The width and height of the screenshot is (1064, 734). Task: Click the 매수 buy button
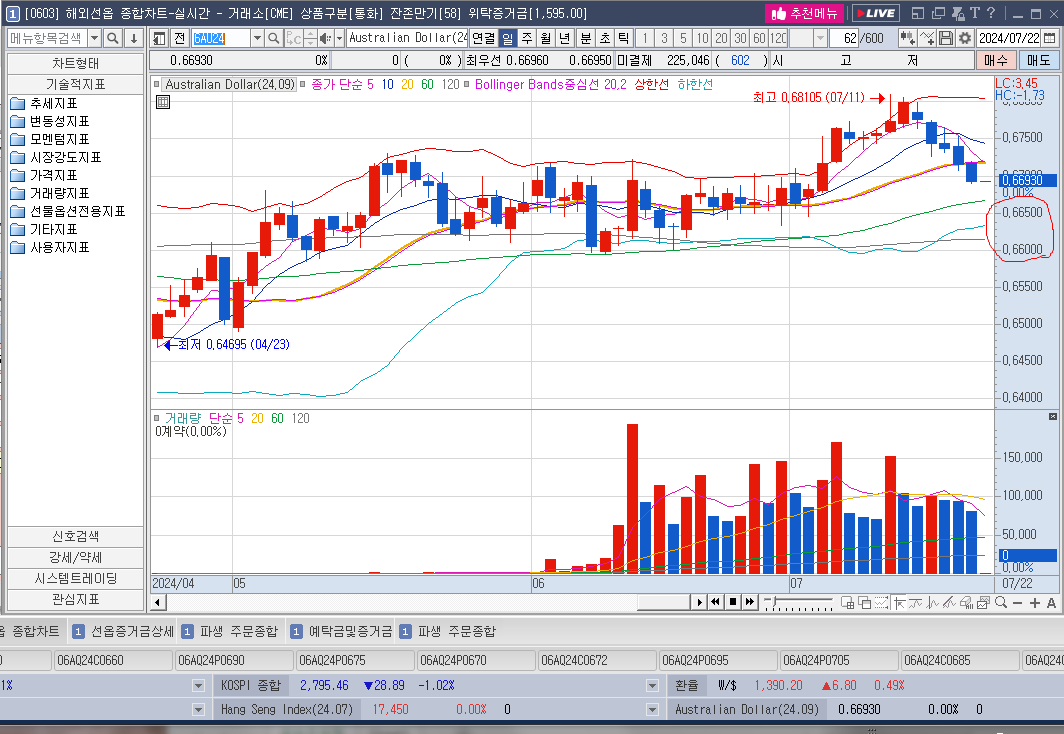pyautogui.click(x=995, y=60)
